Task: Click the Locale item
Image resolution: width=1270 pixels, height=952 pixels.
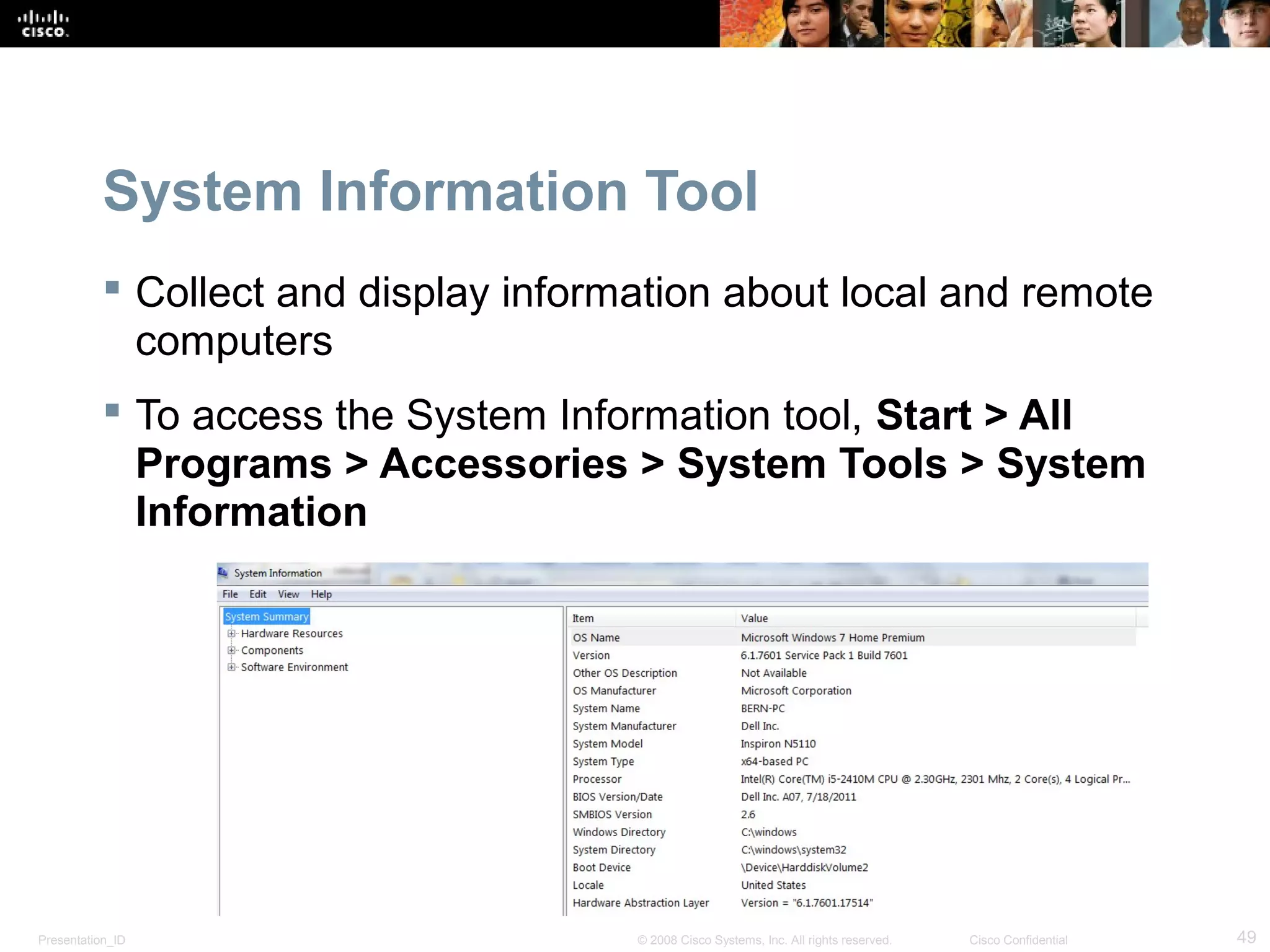Action: (x=588, y=885)
